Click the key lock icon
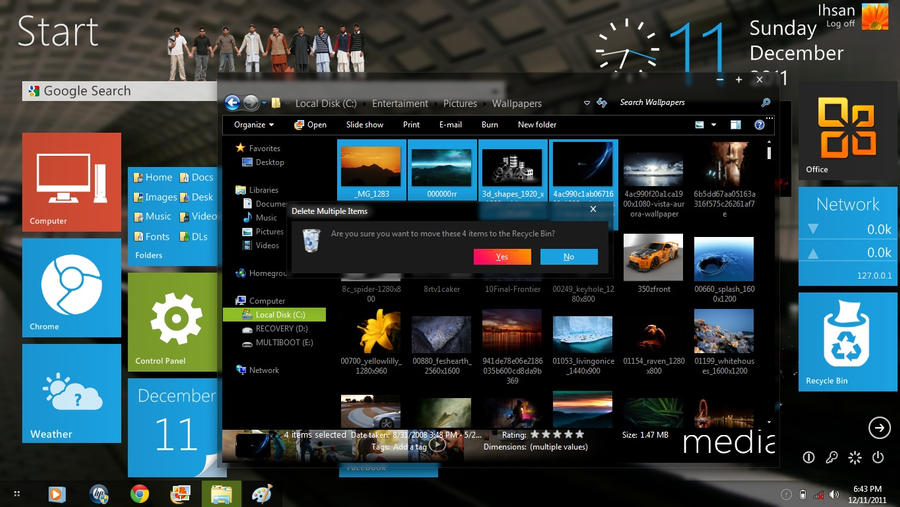The height and width of the screenshot is (507, 900). 832,457
